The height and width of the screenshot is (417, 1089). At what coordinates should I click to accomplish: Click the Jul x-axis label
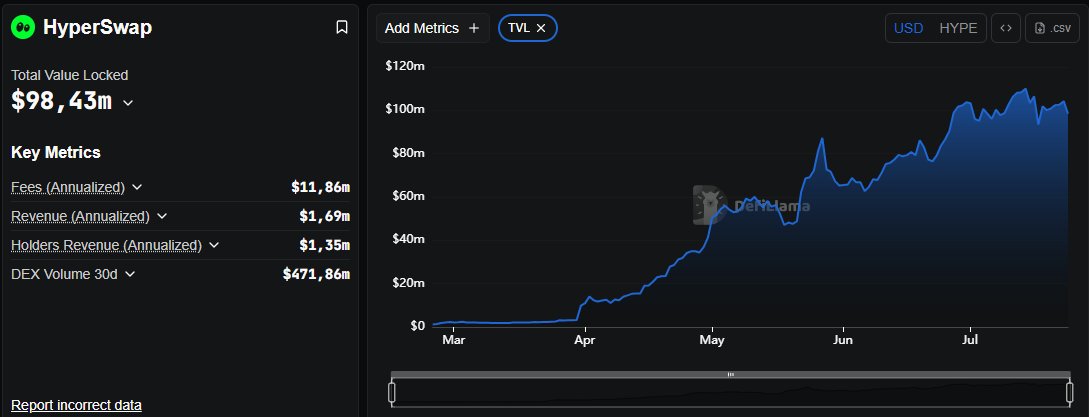pyautogui.click(x=970, y=340)
